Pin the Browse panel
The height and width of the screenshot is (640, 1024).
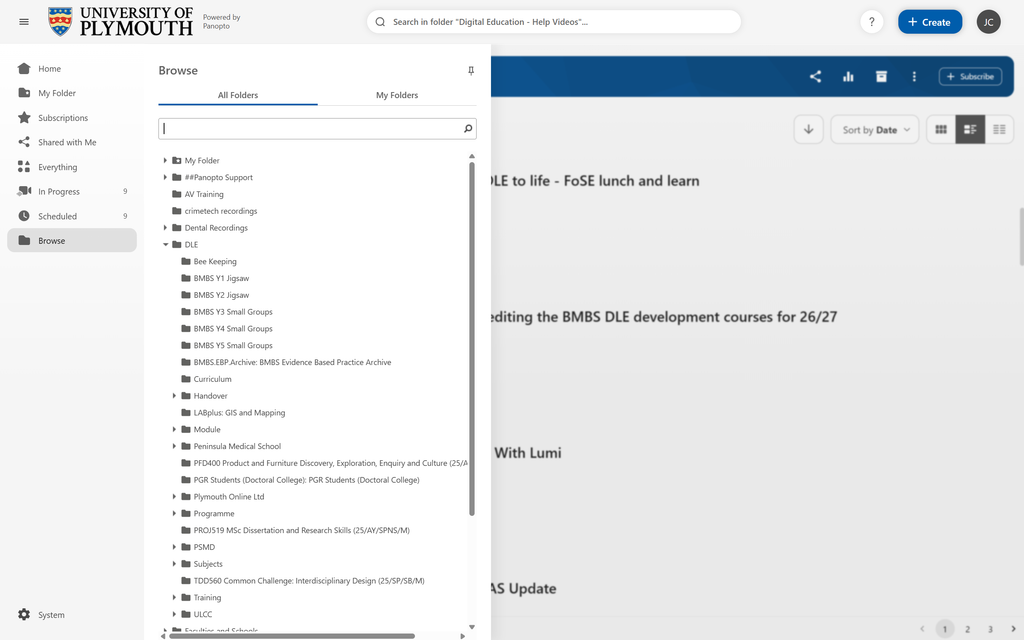pyautogui.click(x=471, y=71)
